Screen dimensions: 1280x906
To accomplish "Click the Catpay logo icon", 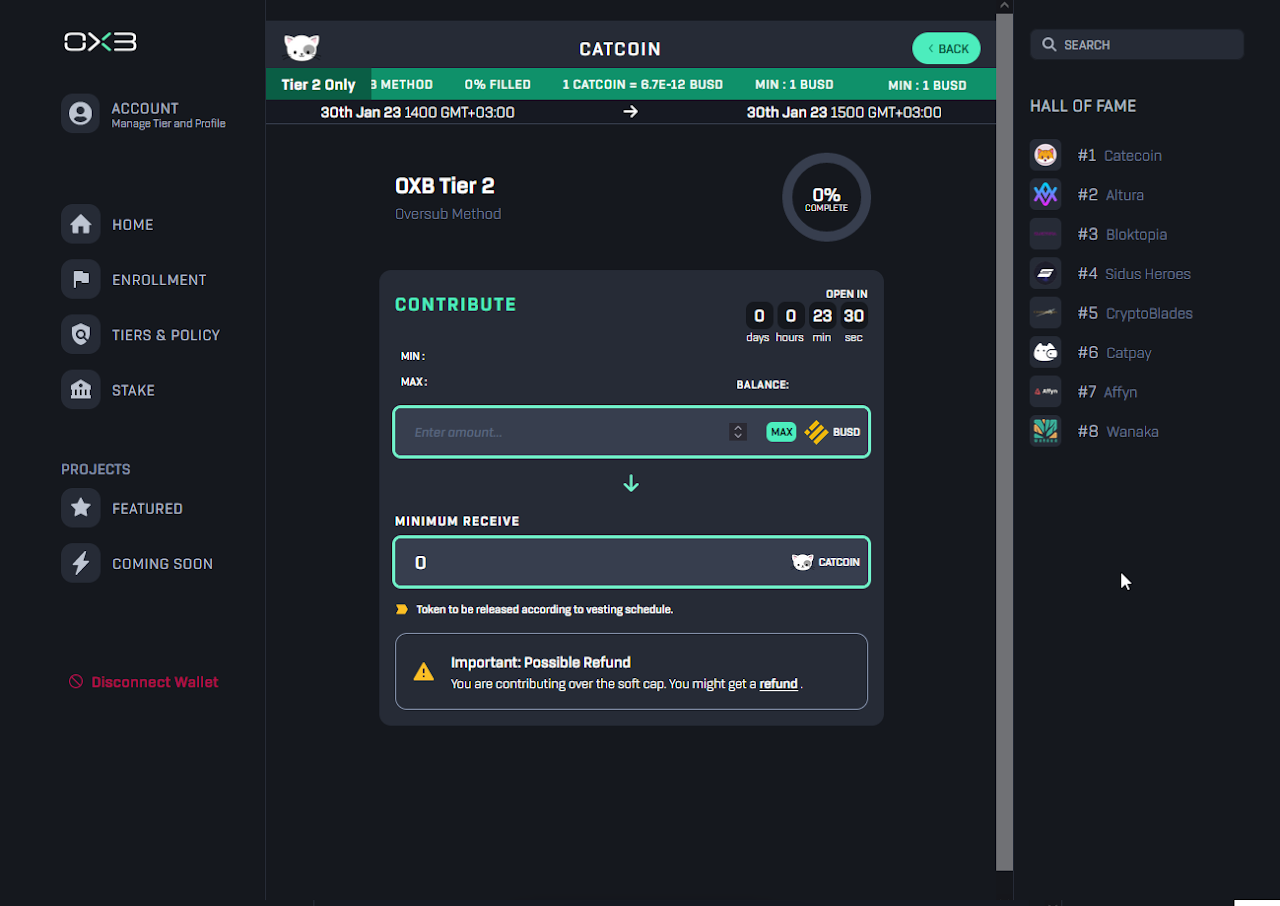I will [1045, 352].
